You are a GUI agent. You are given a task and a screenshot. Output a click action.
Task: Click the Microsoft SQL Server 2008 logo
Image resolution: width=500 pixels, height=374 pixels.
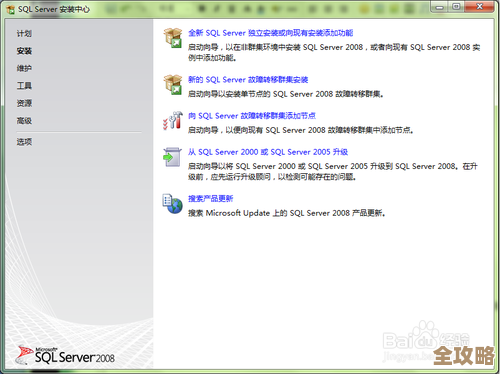click(65, 355)
